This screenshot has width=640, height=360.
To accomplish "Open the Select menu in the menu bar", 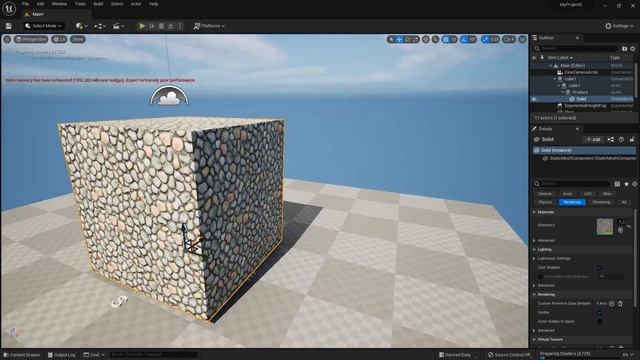I will pyautogui.click(x=117, y=4).
